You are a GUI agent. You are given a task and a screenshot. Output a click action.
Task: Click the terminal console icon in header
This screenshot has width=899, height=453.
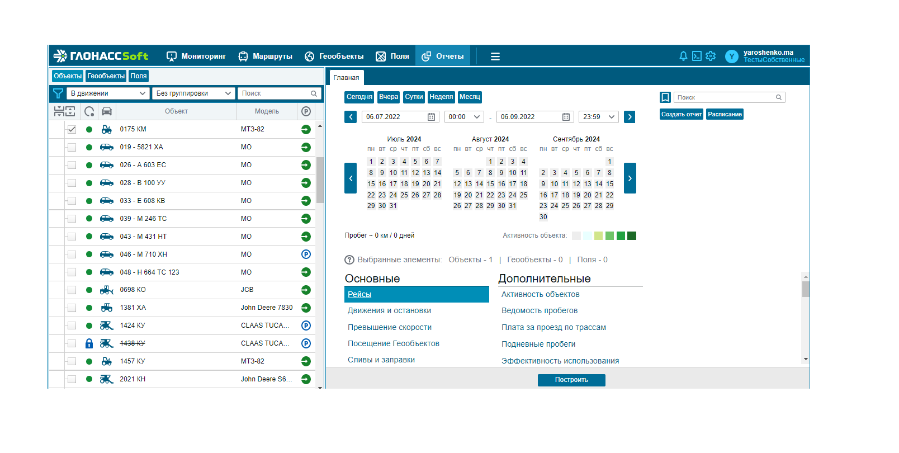coord(697,56)
